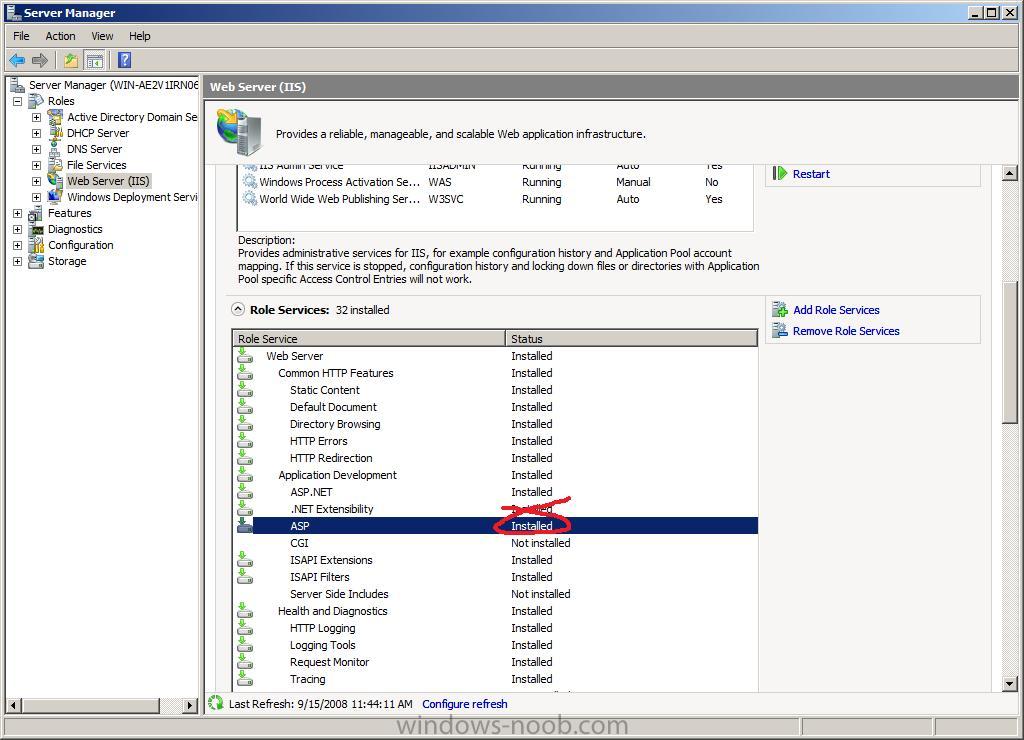Click the Add Role Services link
The width and height of the screenshot is (1024, 740).
click(836, 310)
